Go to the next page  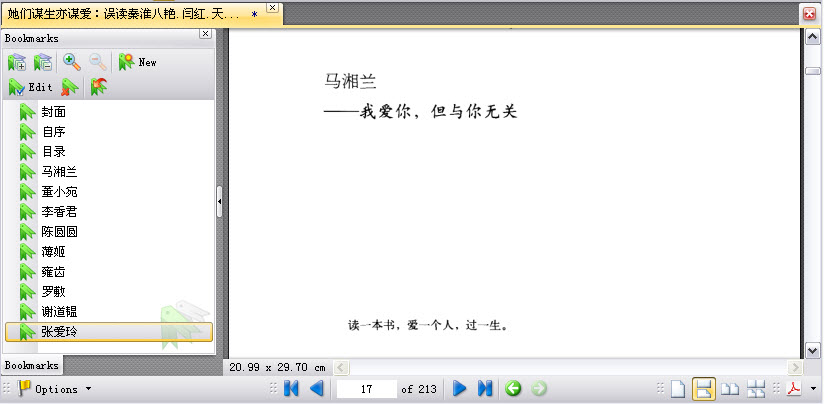460,389
